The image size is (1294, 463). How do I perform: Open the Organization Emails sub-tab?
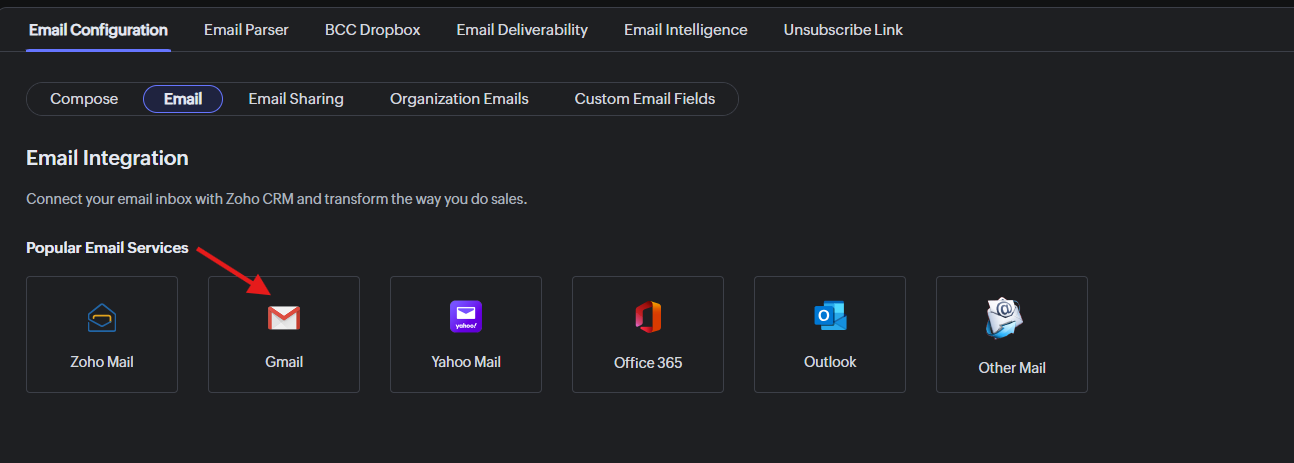(x=459, y=99)
